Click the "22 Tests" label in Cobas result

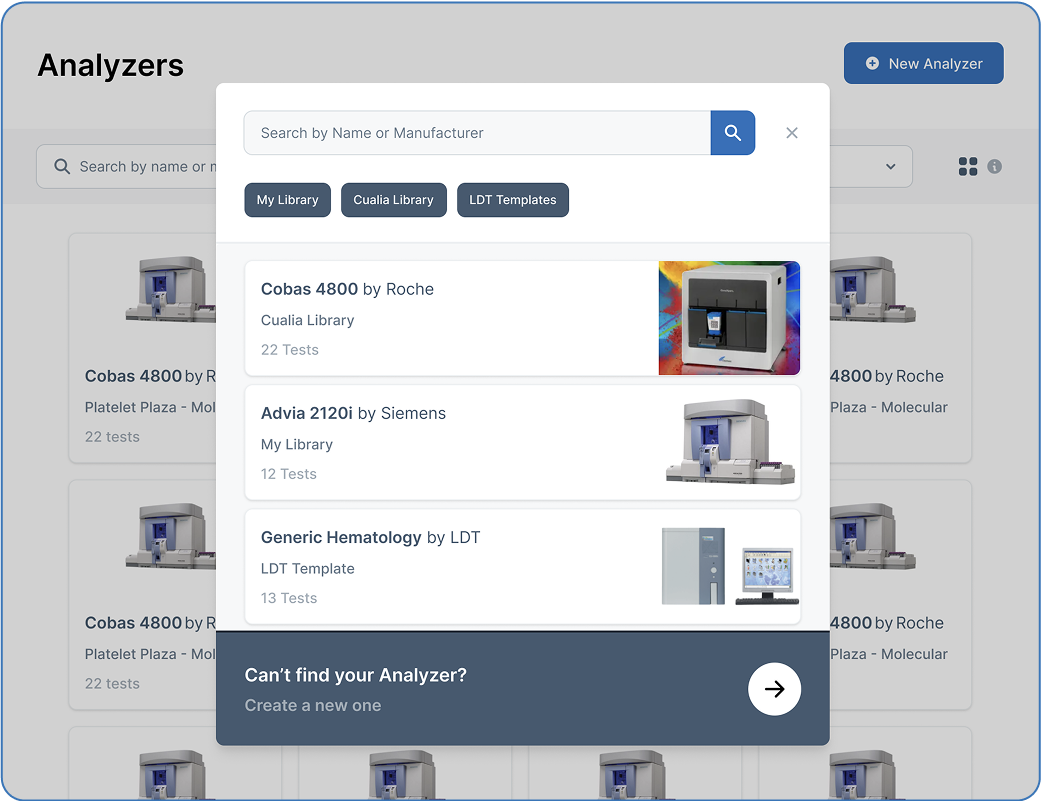tap(289, 350)
